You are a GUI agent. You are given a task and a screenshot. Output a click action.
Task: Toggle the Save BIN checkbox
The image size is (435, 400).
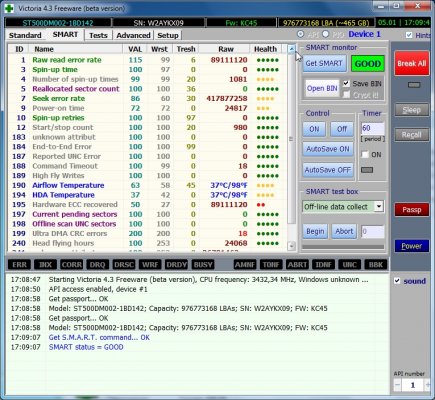346,83
